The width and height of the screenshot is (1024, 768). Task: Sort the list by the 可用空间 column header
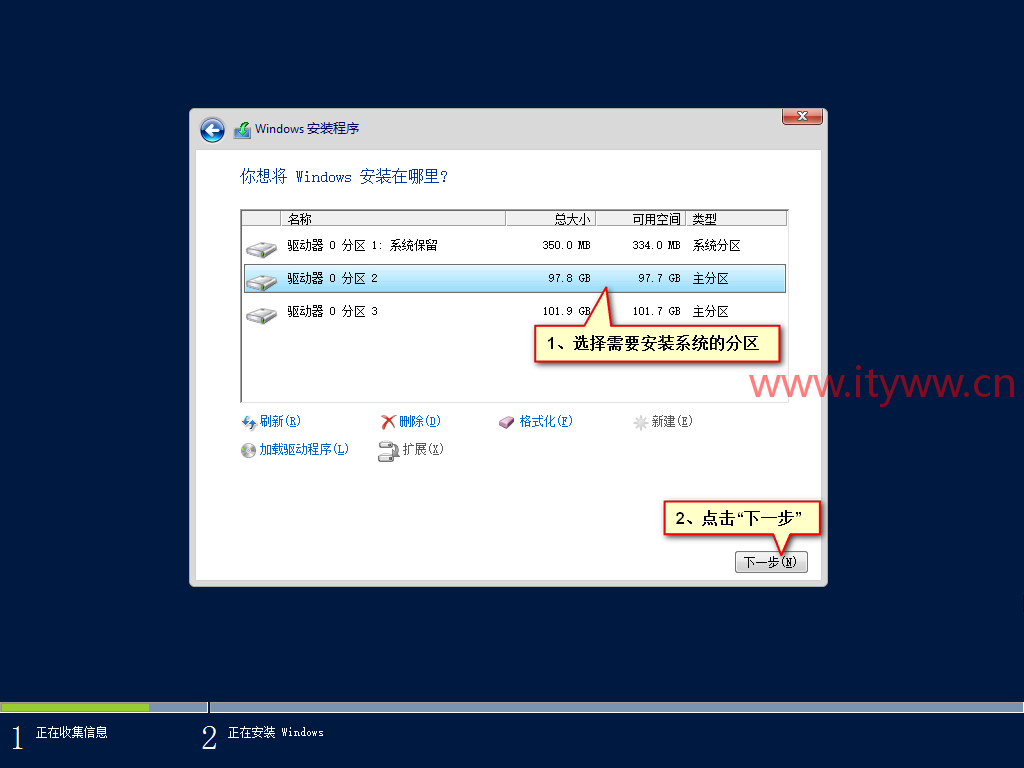coord(641,219)
